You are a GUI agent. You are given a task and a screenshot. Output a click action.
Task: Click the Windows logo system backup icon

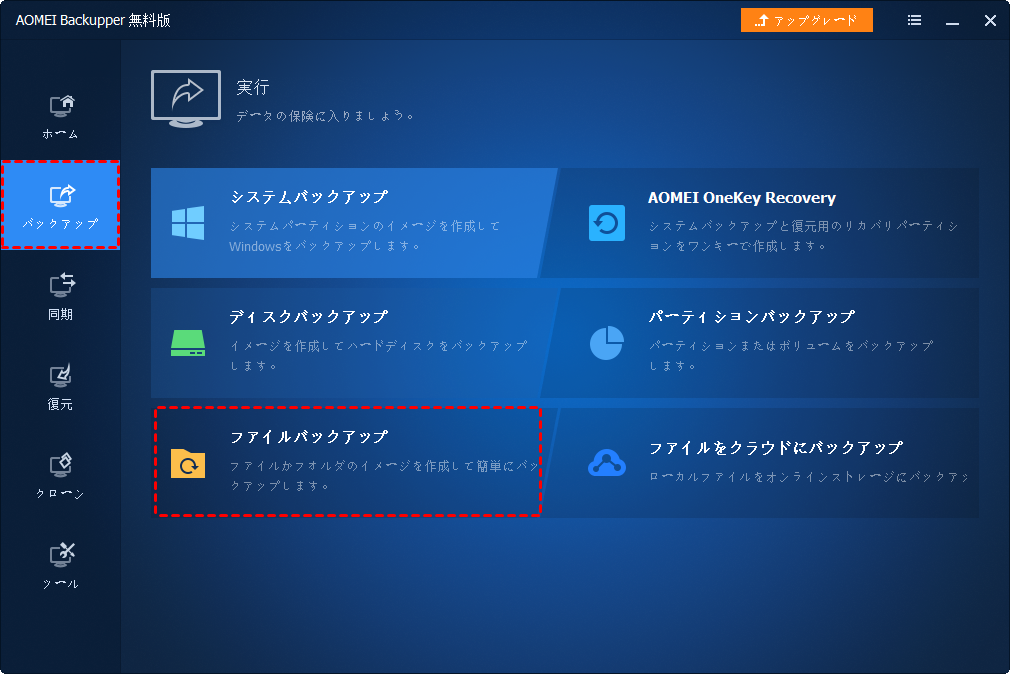click(x=188, y=223)
